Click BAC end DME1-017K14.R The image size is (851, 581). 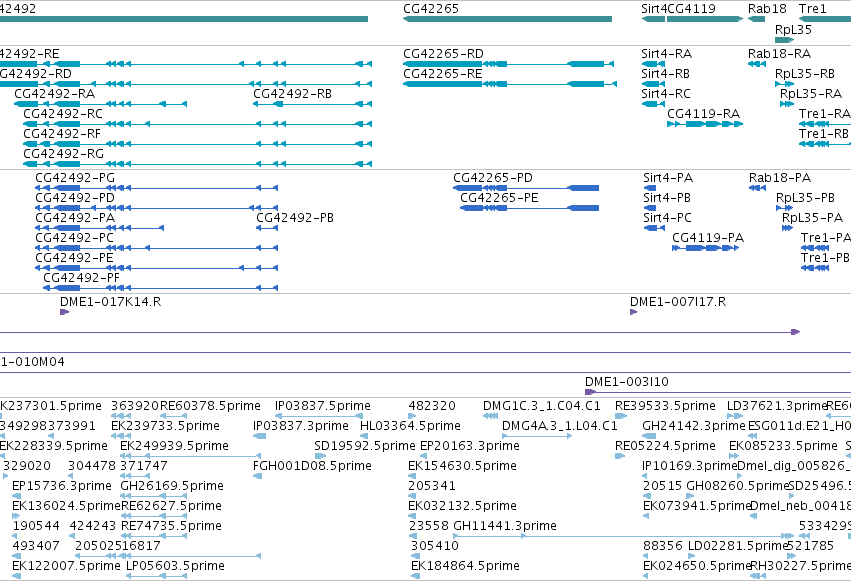tap(65, 312)
